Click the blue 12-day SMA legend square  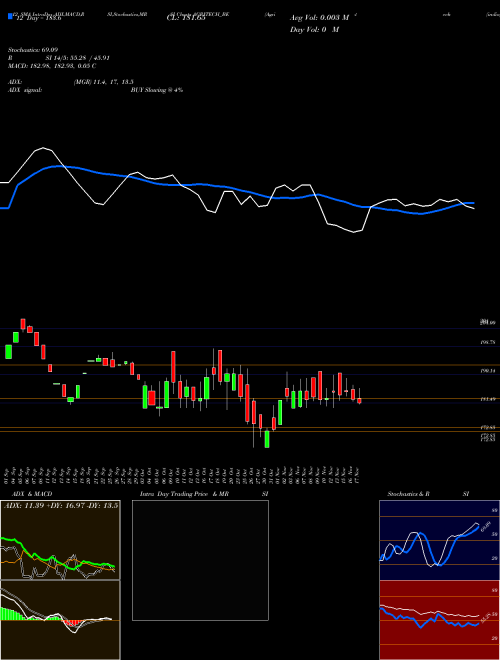tap(11, 17)
